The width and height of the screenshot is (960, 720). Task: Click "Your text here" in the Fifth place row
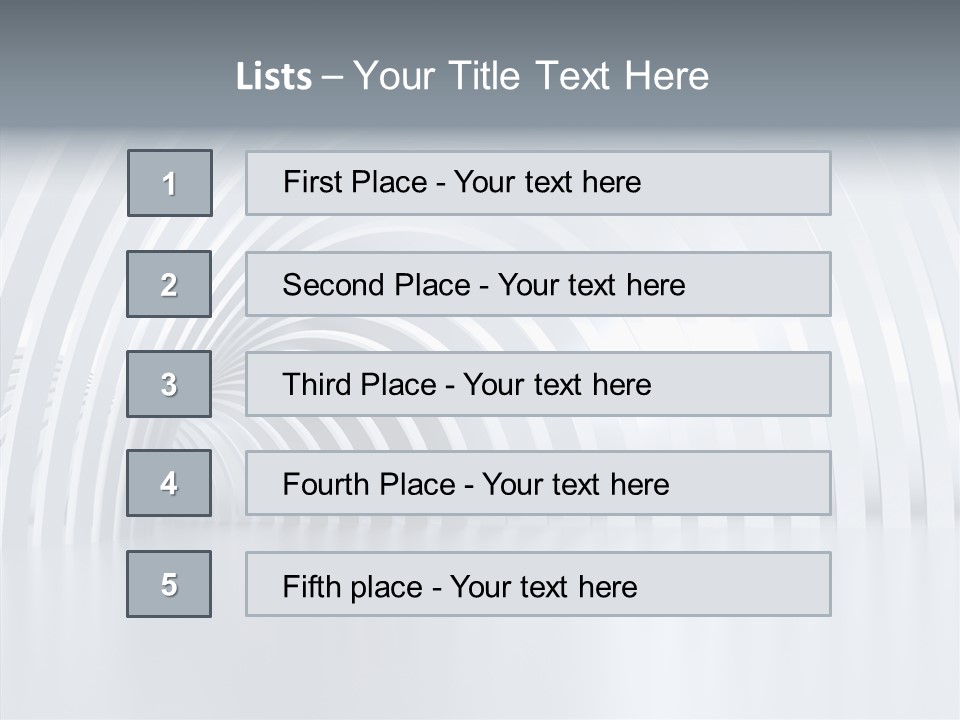tap(543, 586)
